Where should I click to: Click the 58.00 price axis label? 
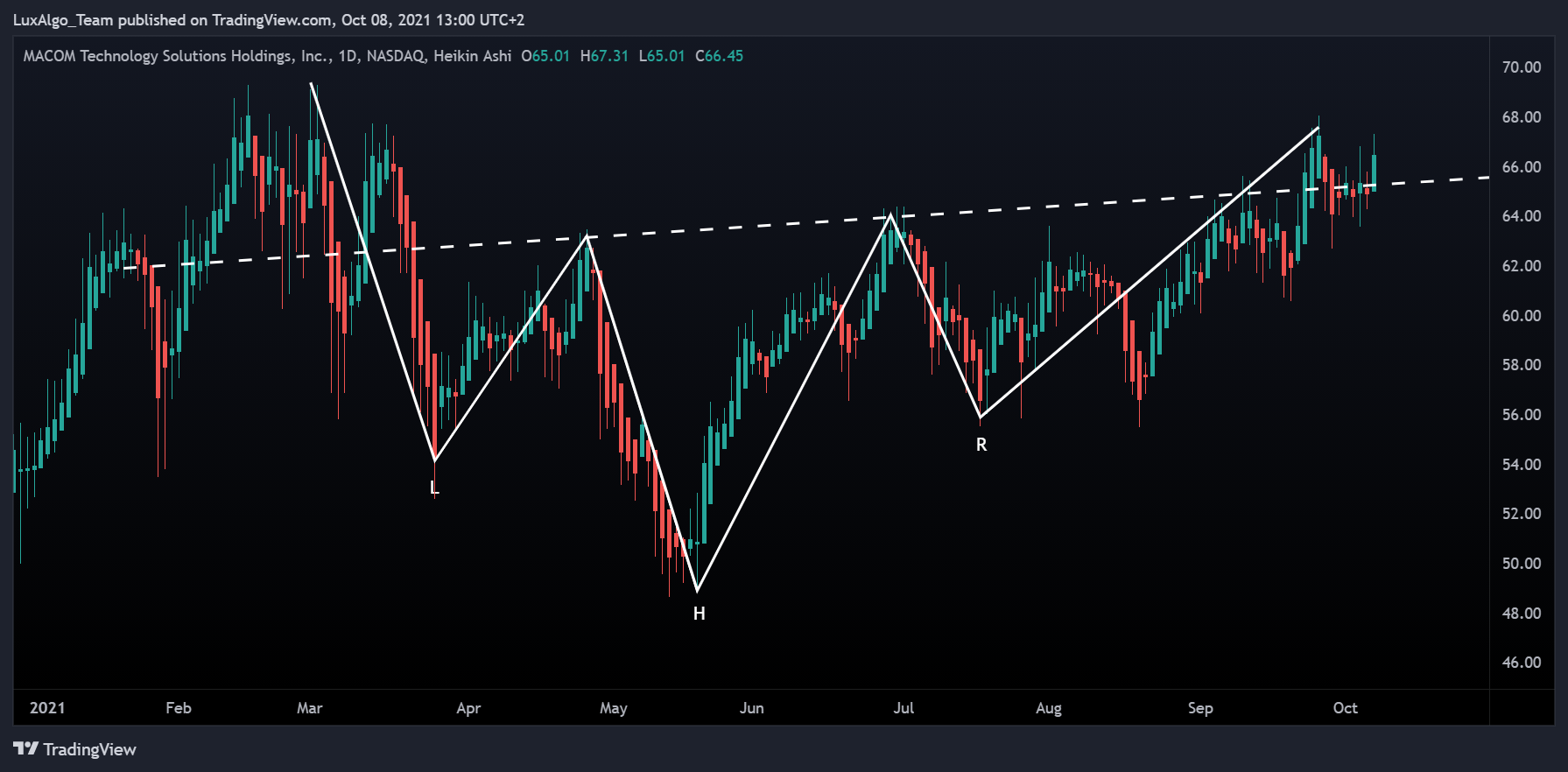pyautogui.click(x=1522, y=365)
